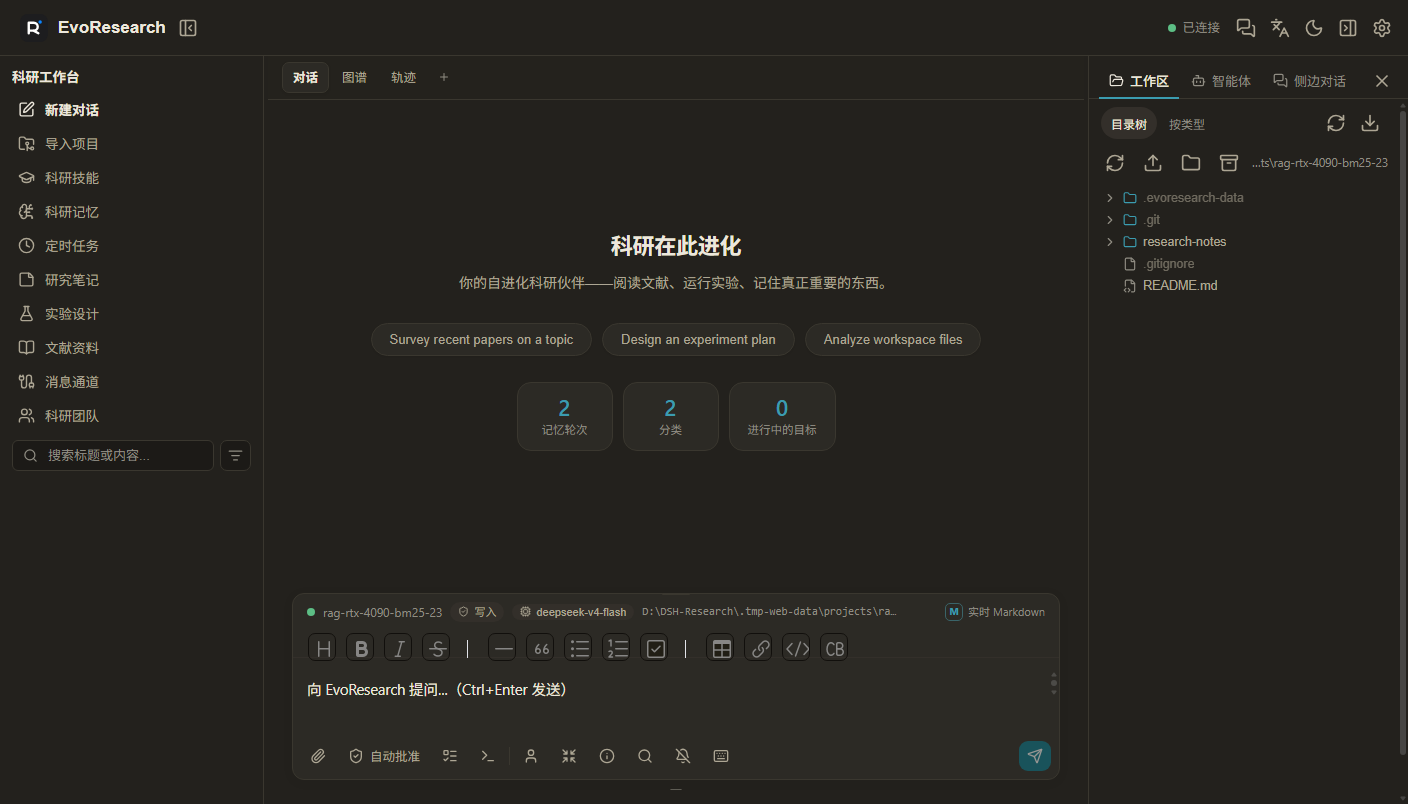Image resolution: width=1408 pixels, height=804 pixels.
Task: Apply italic formatting in the editor
Action: click(400, 648)
